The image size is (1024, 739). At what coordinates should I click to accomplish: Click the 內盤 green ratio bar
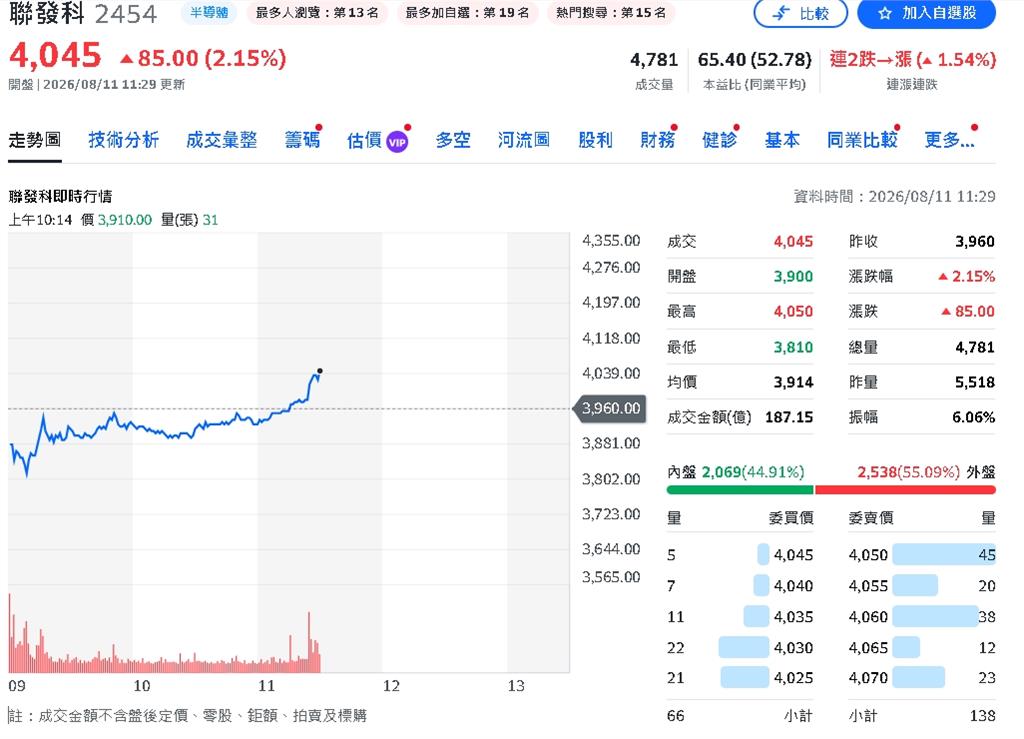point(740,490)
